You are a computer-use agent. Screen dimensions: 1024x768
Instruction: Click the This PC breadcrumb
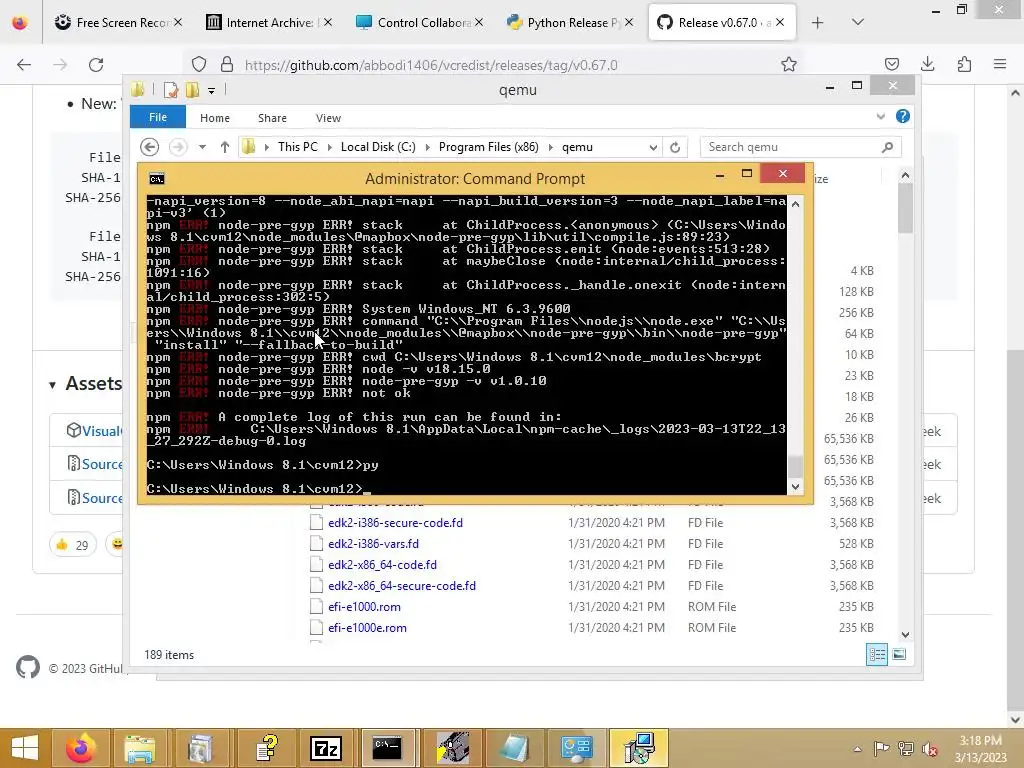click(298, 147)
